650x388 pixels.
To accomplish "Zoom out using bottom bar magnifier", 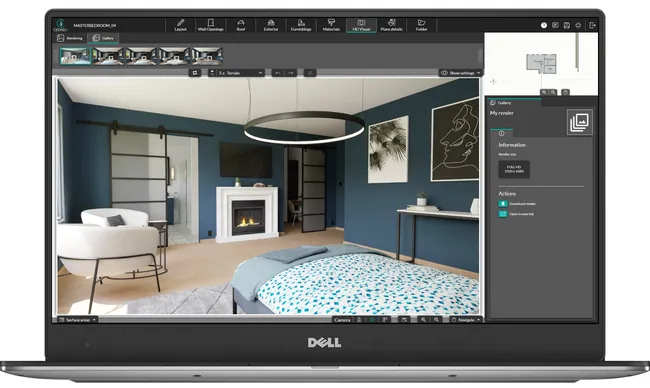I will pyautogui.click(x=423, y=320).
